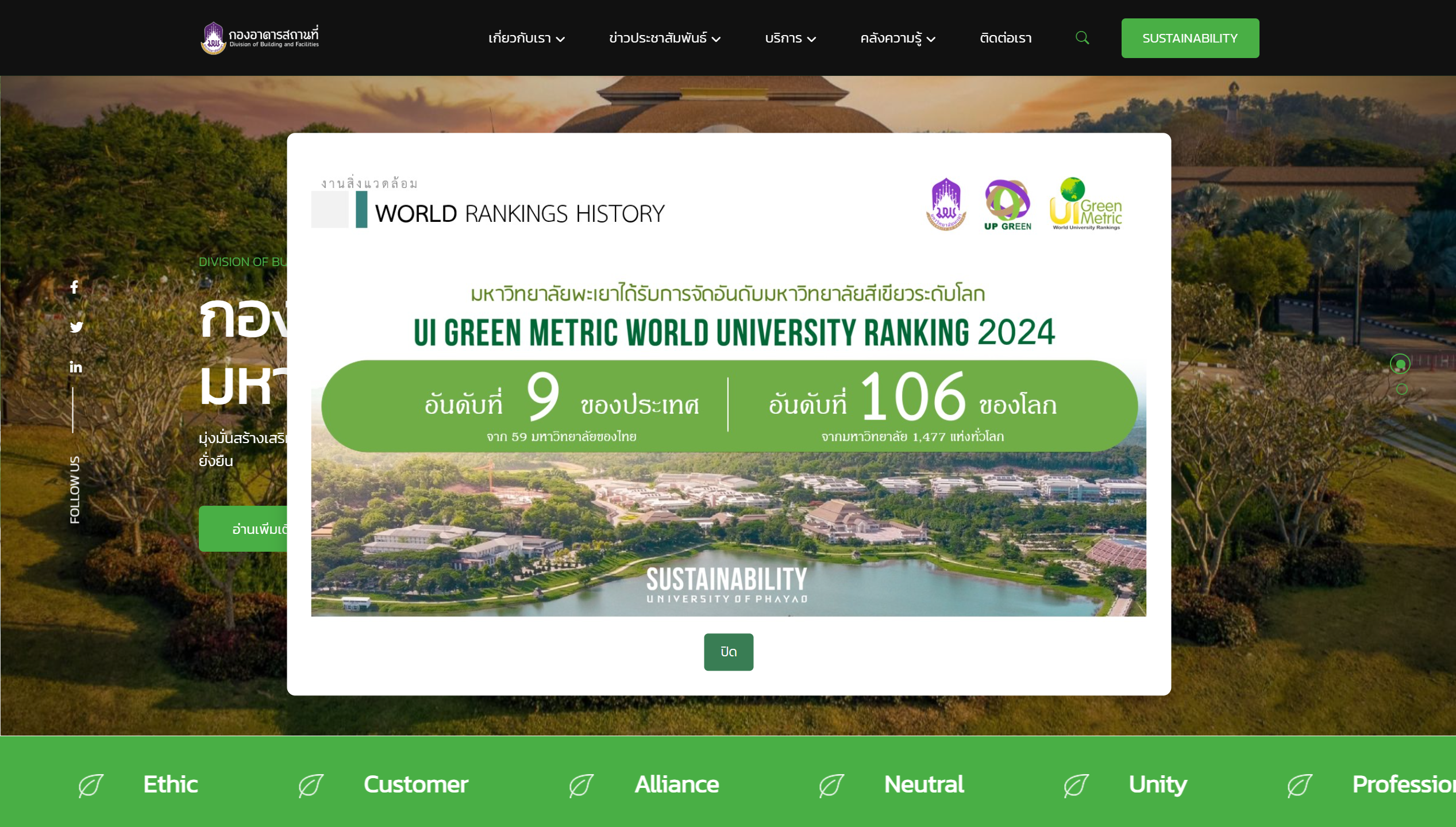Viewport: 1456px width, 827px height.
Task: Click the UI Green Metric ranking banner image
Action: 728,391
